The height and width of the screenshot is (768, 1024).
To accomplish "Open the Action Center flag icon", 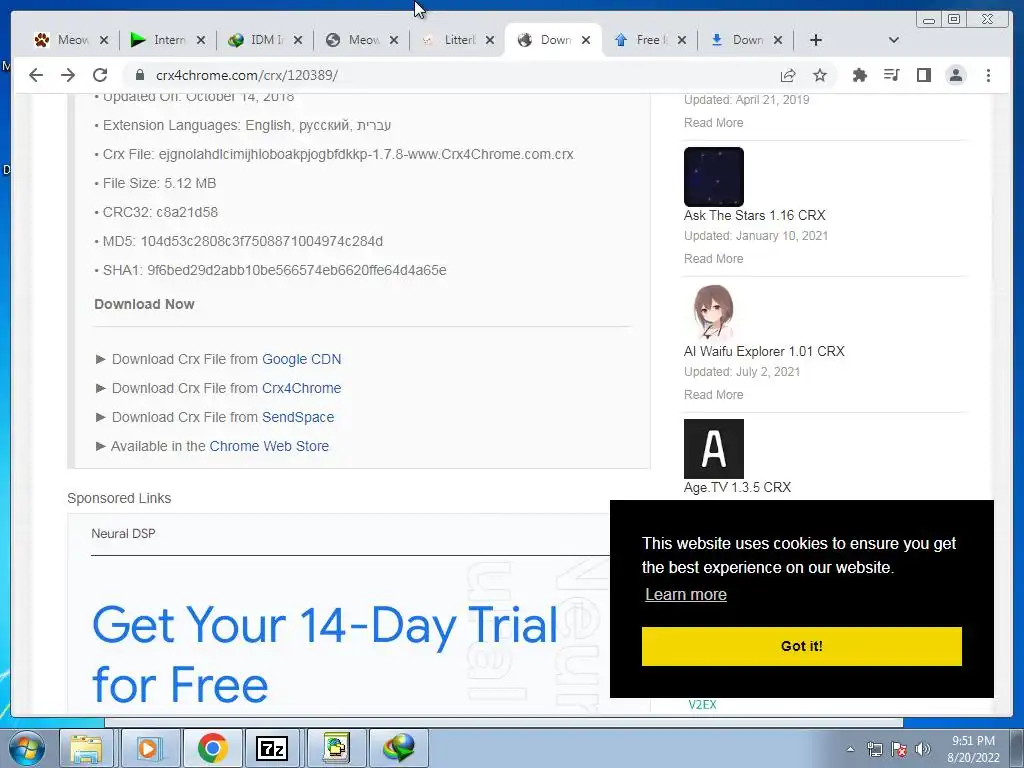I will point(899,749).
